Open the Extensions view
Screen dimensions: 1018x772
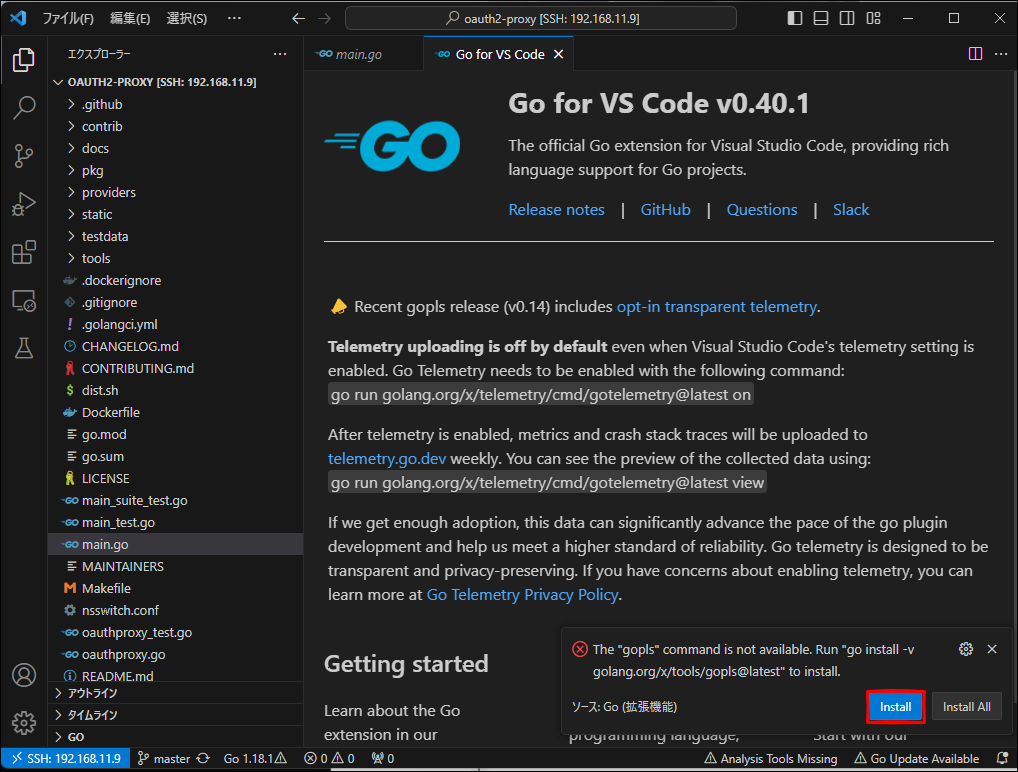[24, 252]
